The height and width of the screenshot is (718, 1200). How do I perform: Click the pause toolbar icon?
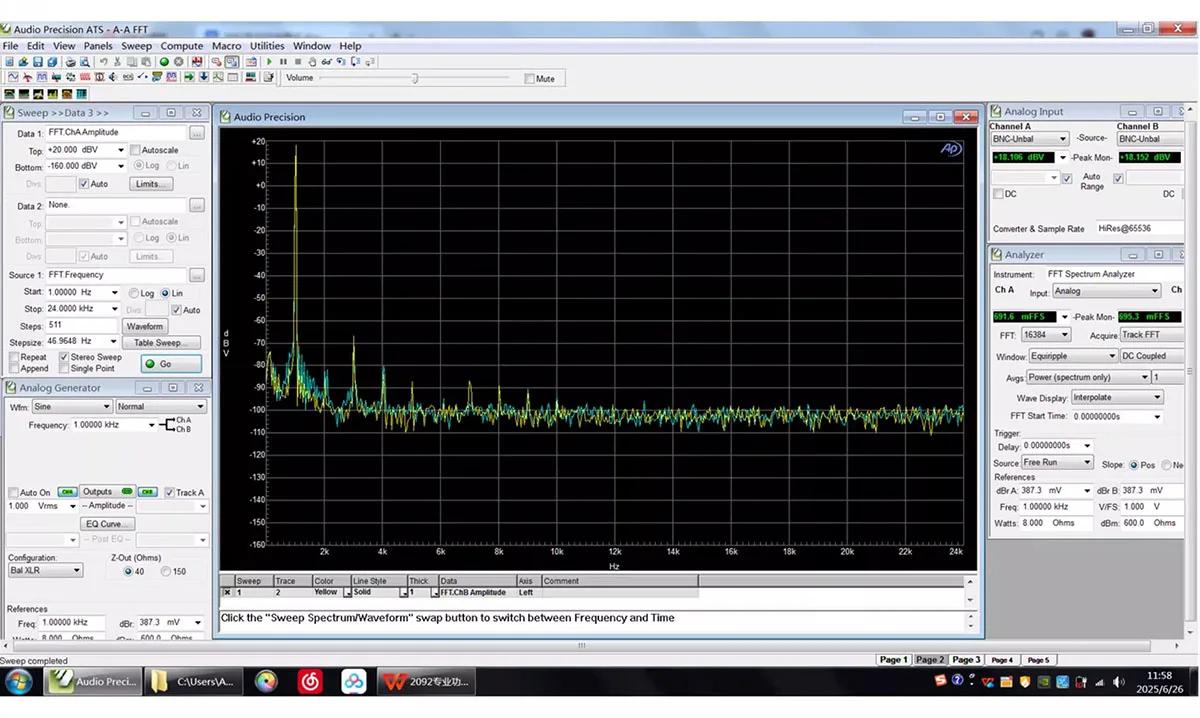(283, 62)
